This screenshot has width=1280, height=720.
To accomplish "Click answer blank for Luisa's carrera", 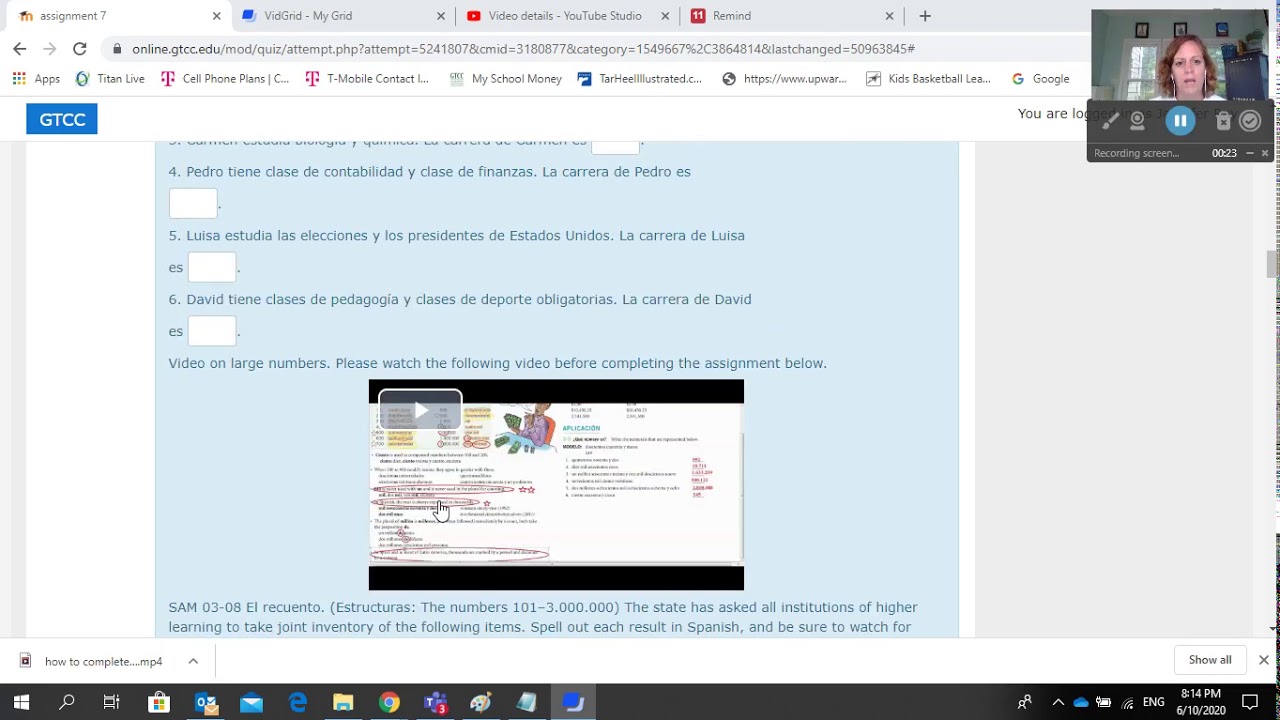I will [x=212, y=267].
